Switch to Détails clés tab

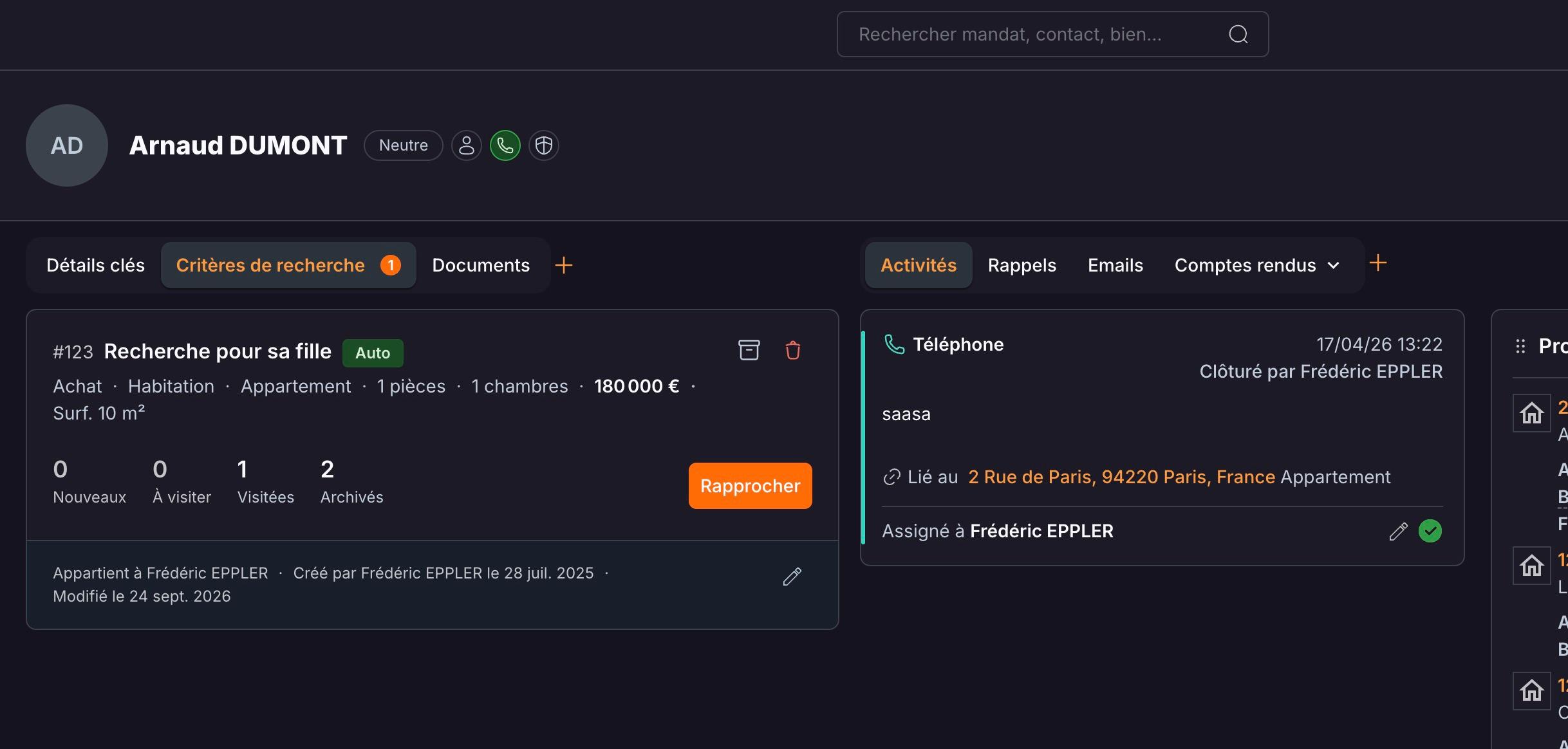95,265
